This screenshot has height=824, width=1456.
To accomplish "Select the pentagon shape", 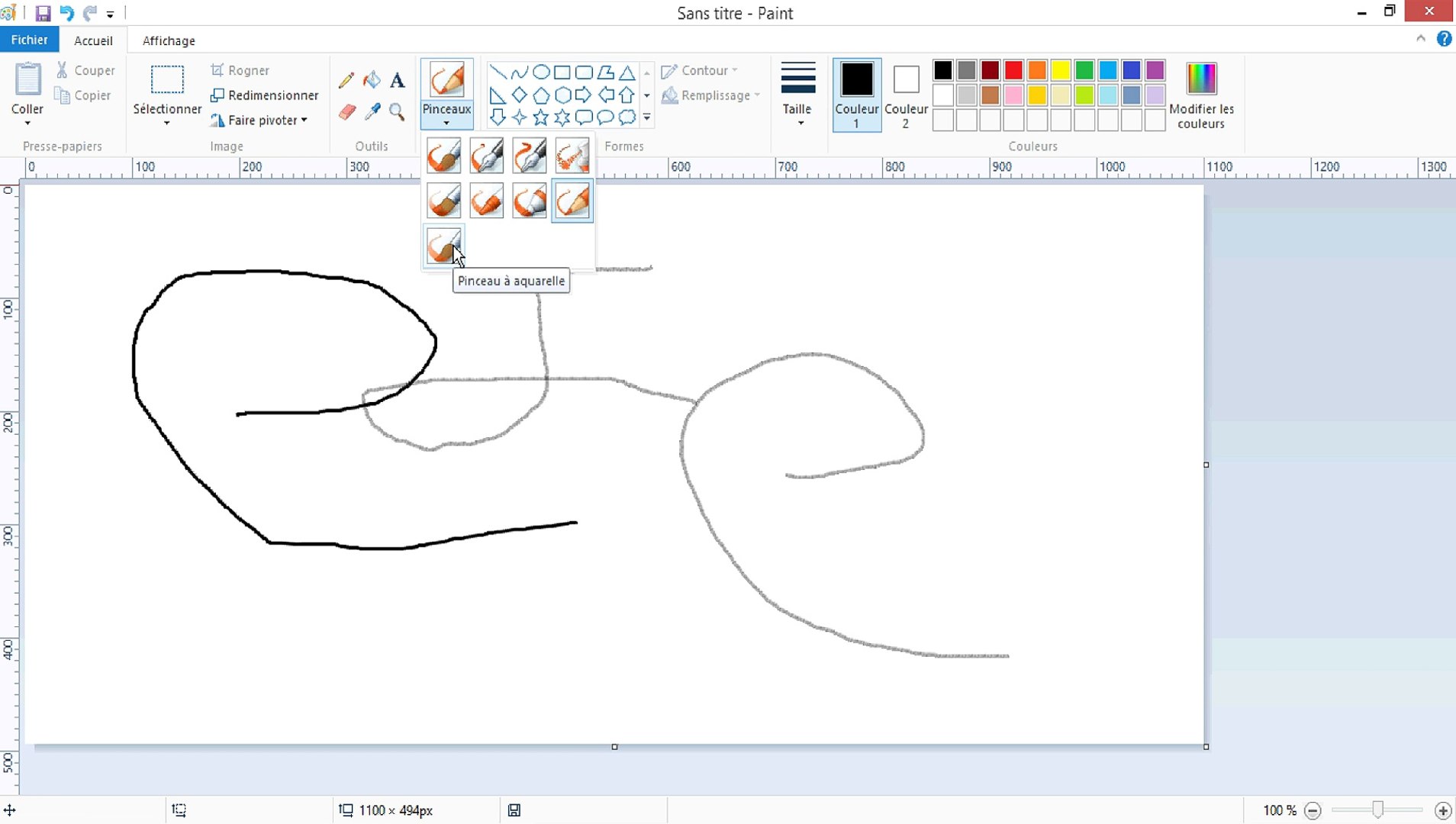I will 541,95.
